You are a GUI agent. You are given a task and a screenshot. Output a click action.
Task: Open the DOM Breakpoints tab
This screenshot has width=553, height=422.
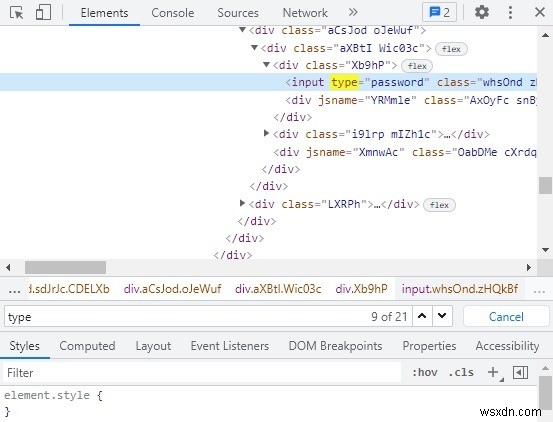pyautogui.click(x=335, y=346)
